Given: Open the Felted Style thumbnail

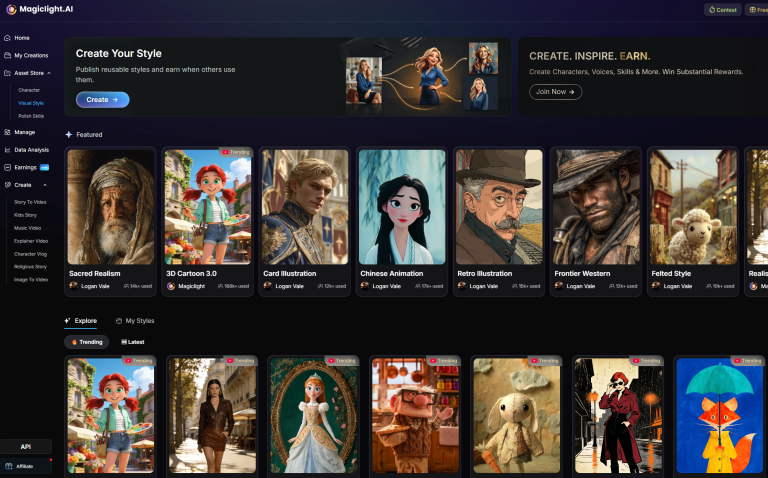Looking at the screenshot, I should (x=693, y=207).
